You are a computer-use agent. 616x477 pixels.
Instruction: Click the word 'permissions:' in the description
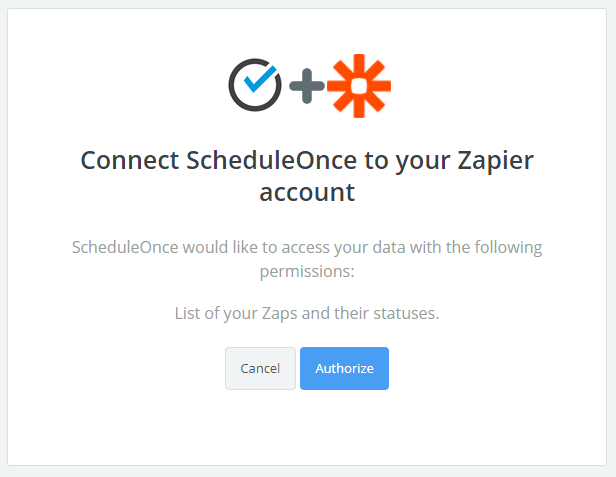(307, 271)
